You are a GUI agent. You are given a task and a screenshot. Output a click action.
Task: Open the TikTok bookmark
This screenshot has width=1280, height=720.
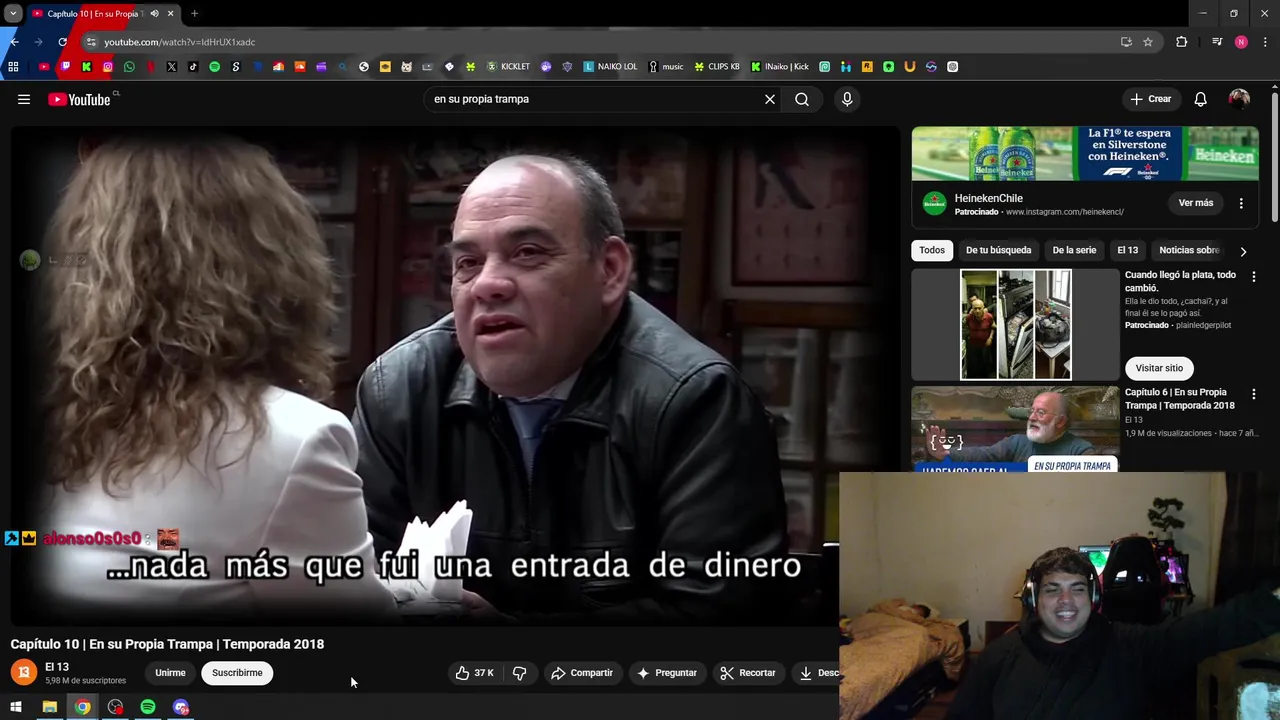[193, 67]
